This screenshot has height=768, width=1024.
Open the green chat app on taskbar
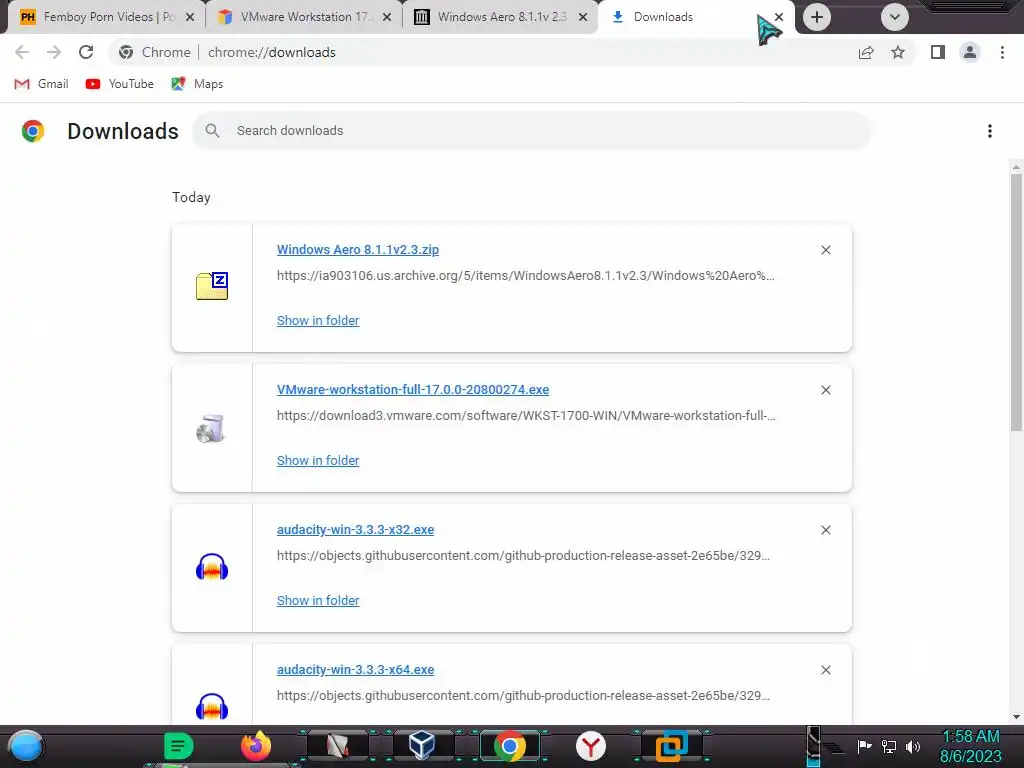[x=178, y=746]
